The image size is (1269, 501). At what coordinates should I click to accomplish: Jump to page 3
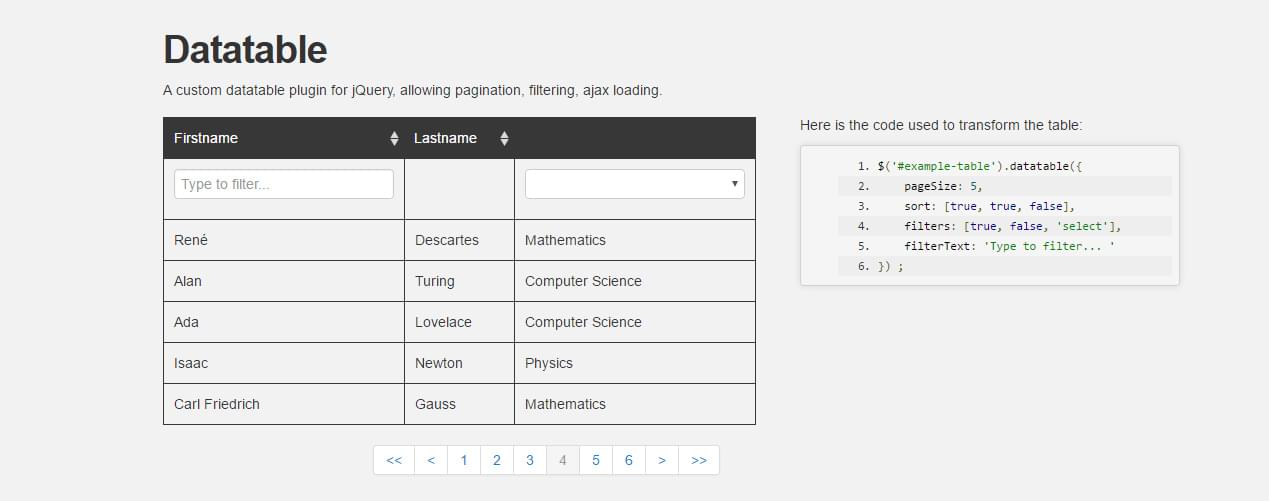coord(530,460)
